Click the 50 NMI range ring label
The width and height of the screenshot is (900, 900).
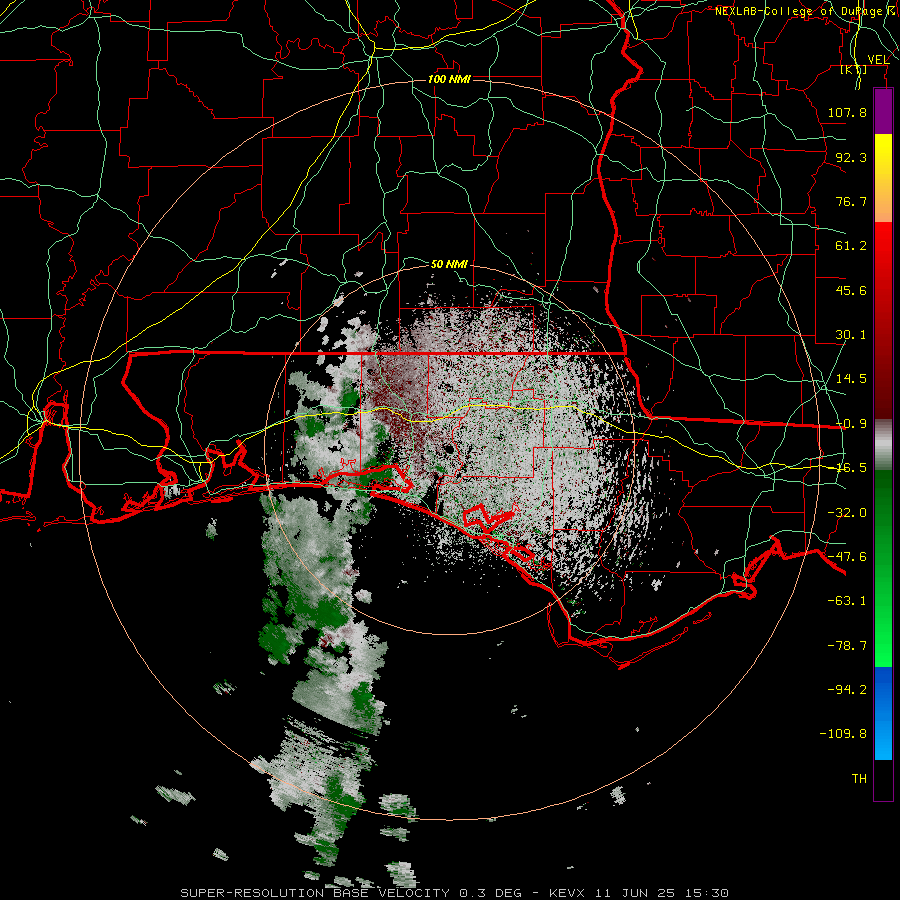coord(449,264)
